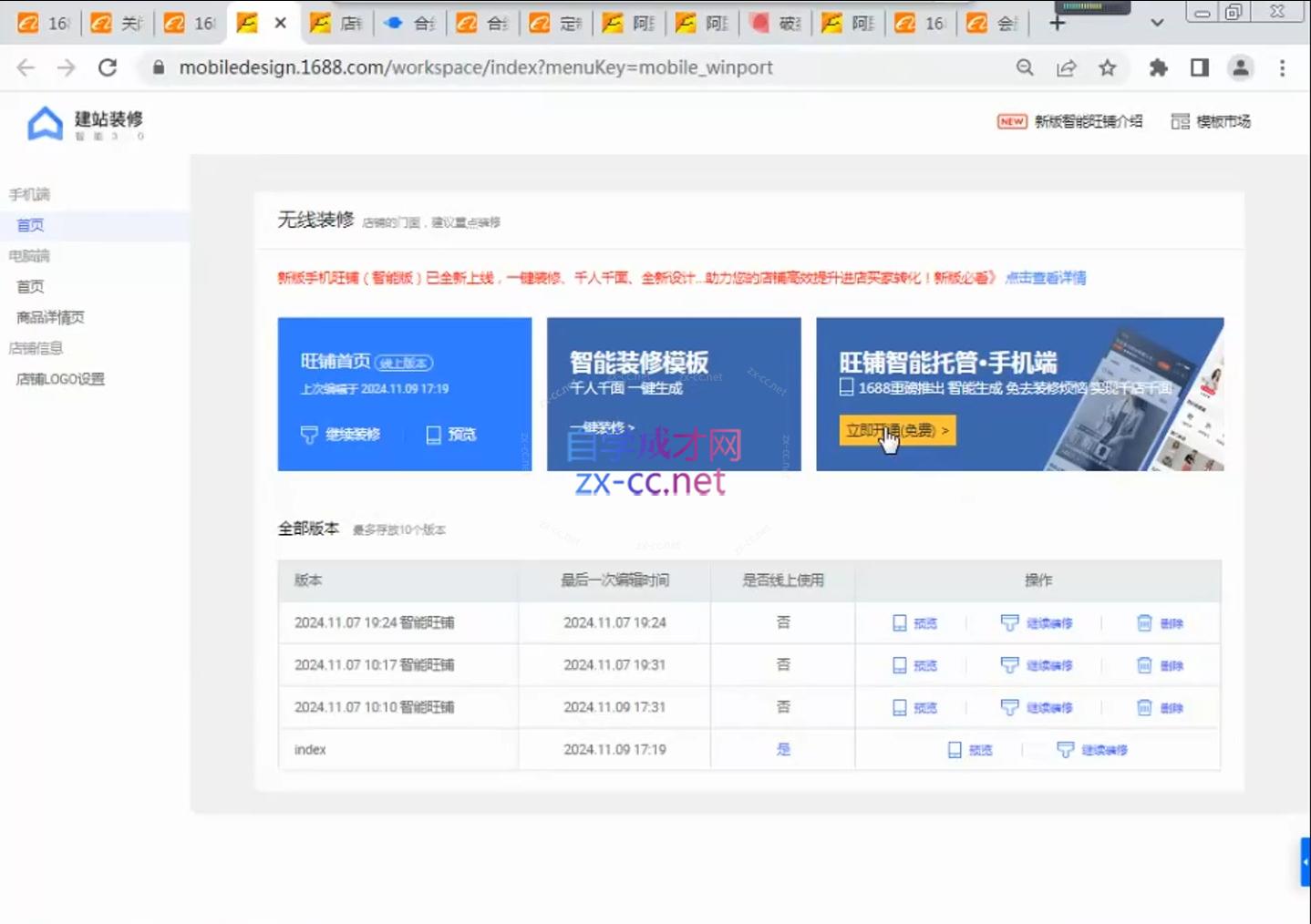Delete the 2024.11.07 10:10 智能旺铺 version

(1160, 707)
